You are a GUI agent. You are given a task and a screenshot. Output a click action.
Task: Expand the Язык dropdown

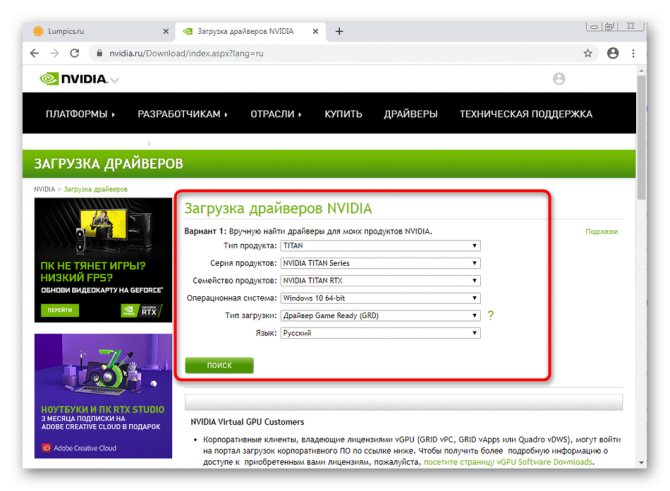tap(380, 333)
